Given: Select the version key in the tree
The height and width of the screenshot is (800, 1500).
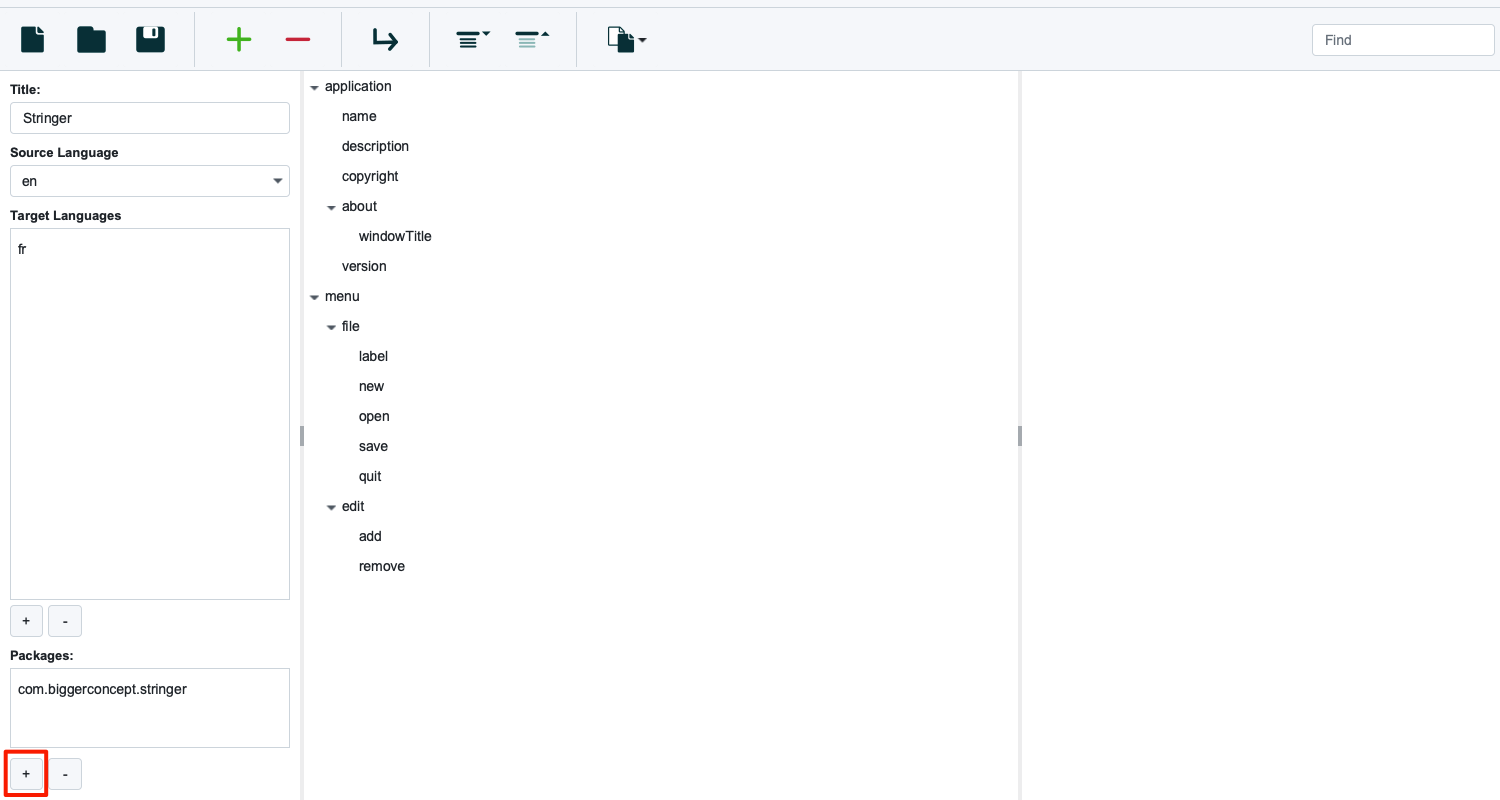Looking at the screenshot, I should [x=364, y=266].
